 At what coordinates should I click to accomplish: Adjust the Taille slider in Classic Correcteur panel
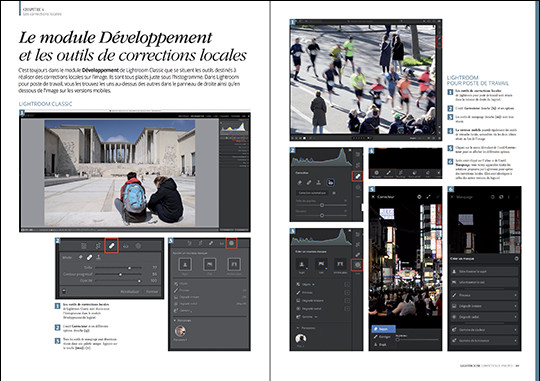pos(118,268)
